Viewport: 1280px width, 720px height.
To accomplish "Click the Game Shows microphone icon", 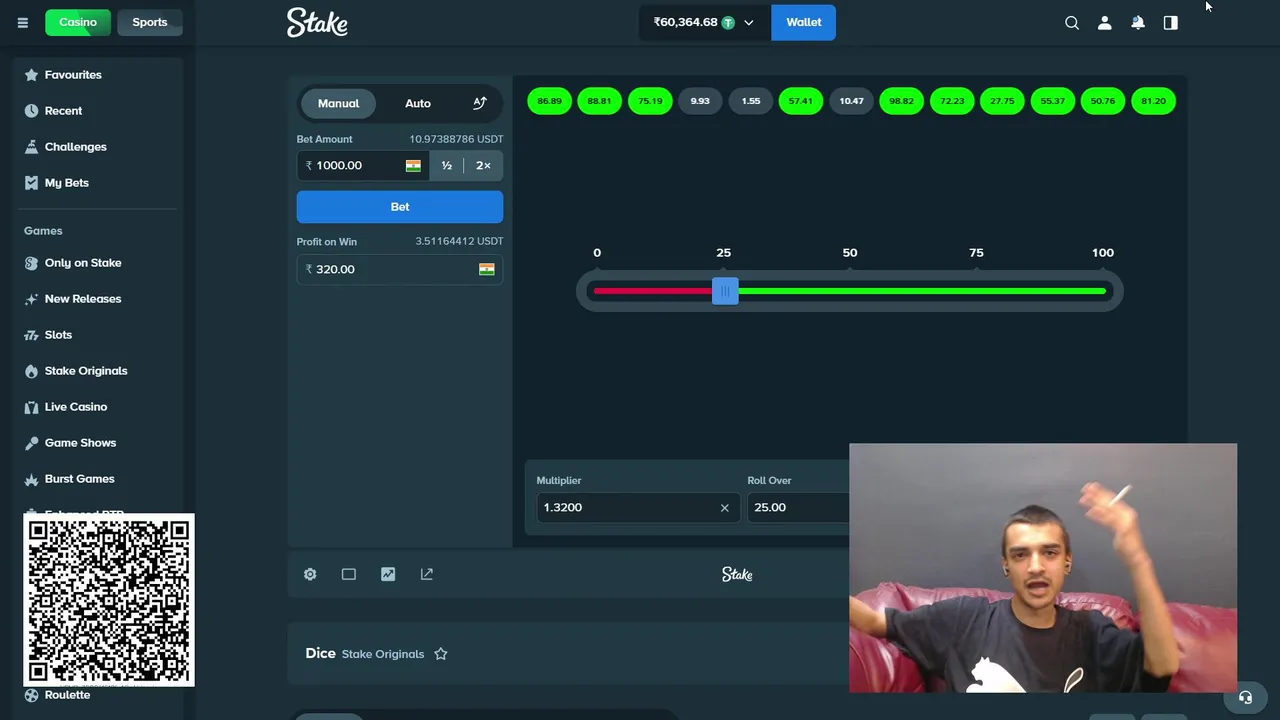I will coord(31,443).
